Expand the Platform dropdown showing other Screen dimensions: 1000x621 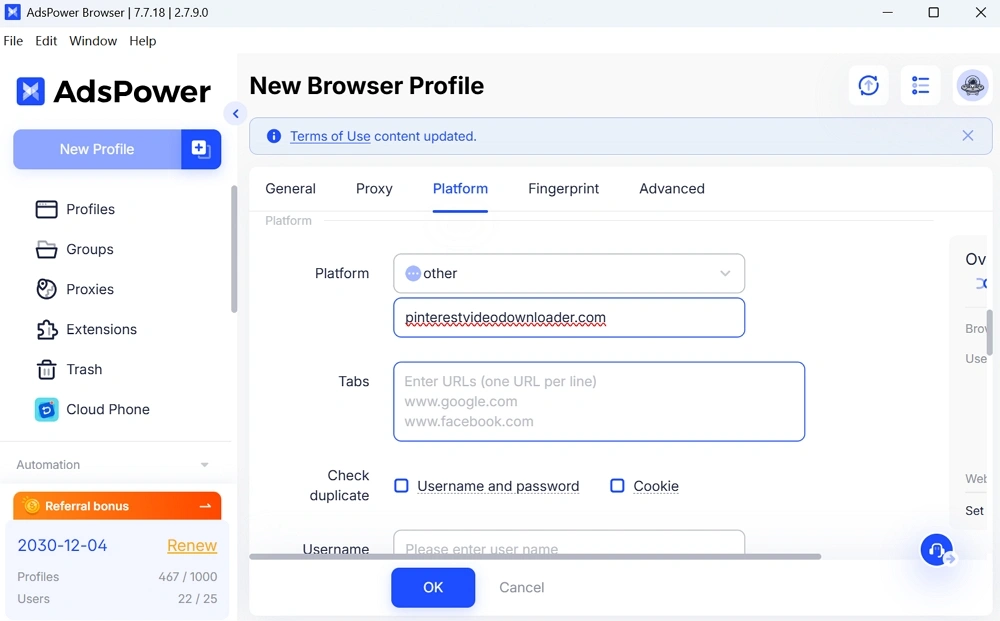click(x=569, y=273)
